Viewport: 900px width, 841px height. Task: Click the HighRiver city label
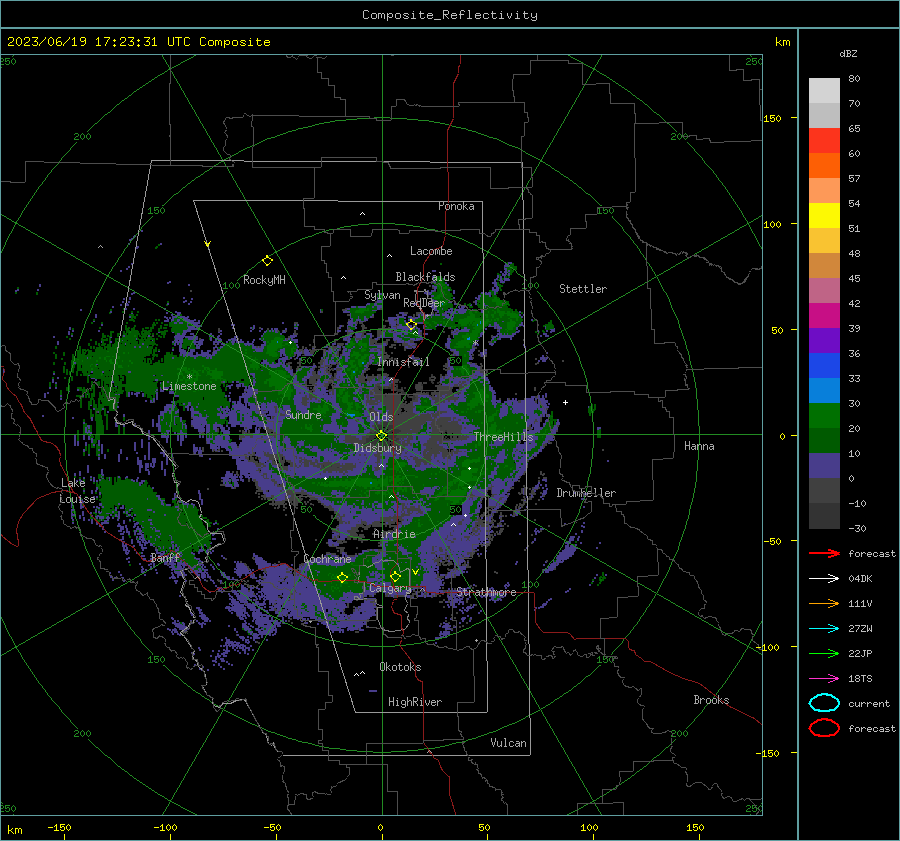[415, 702]
